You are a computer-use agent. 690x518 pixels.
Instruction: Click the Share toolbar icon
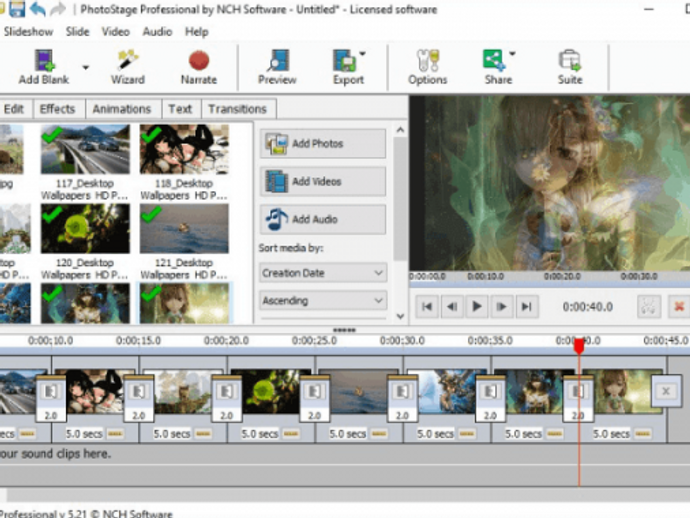[497, 67]
